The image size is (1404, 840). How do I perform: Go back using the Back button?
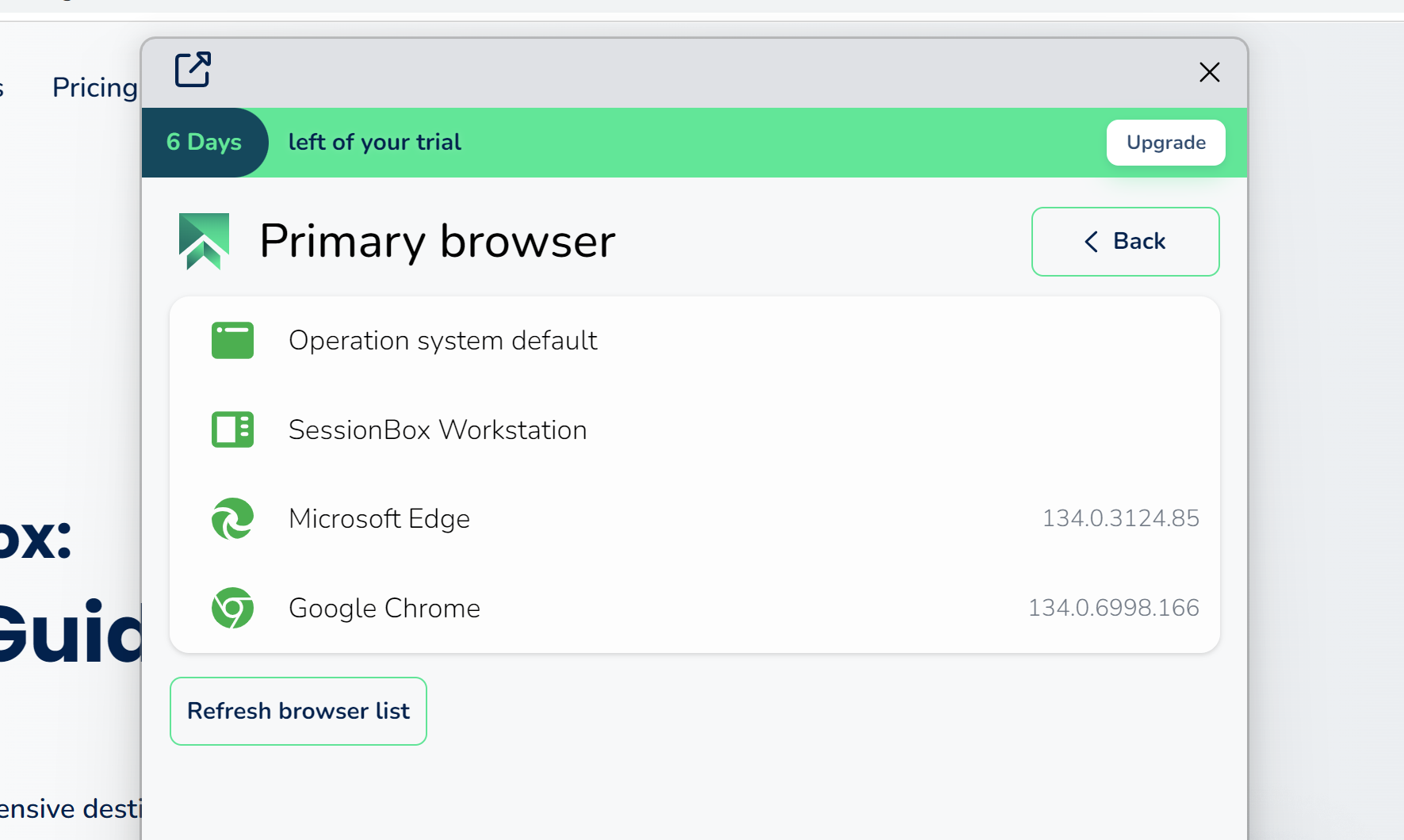tap(1125, 242)
